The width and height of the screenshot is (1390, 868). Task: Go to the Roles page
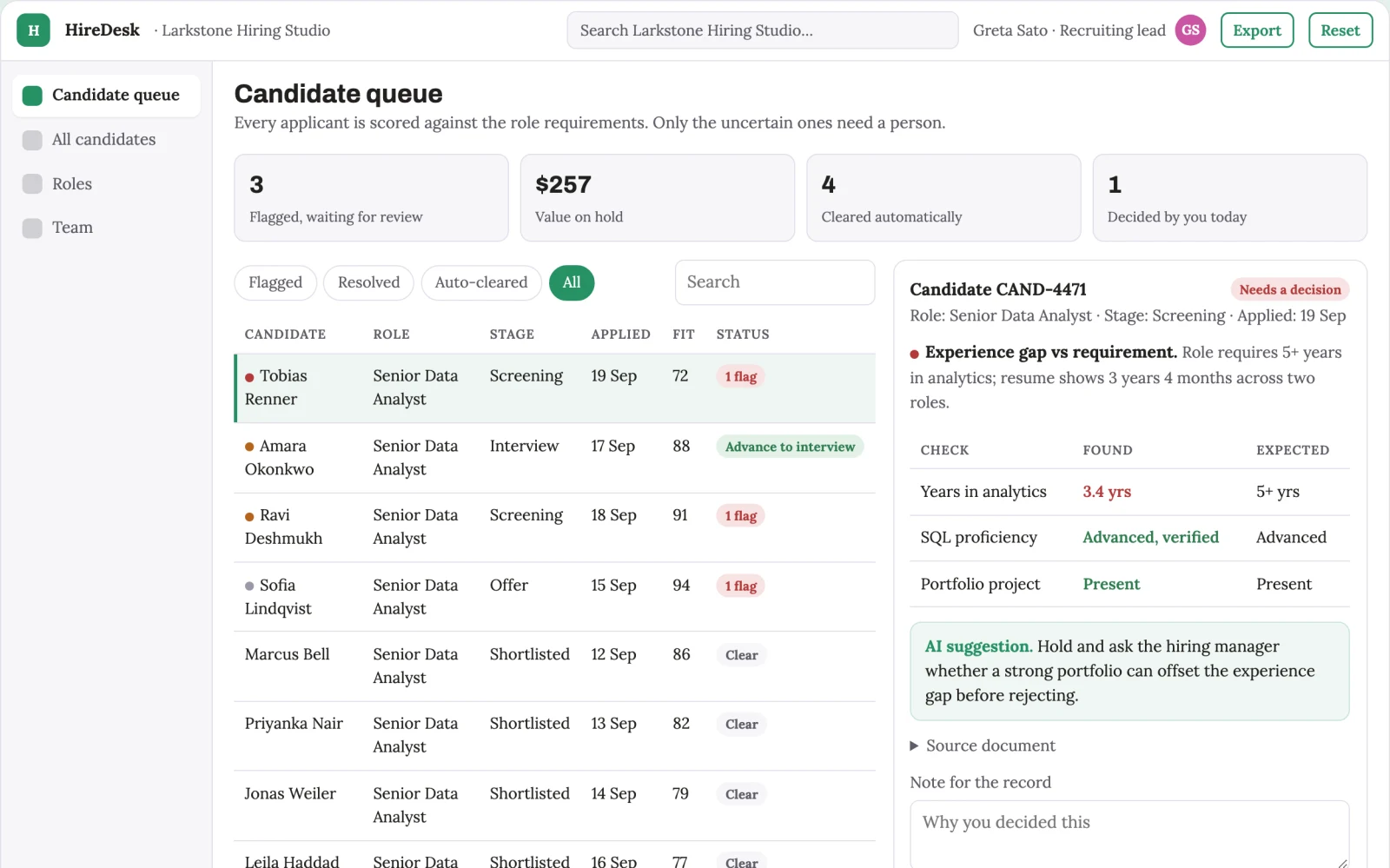[106, 184]
